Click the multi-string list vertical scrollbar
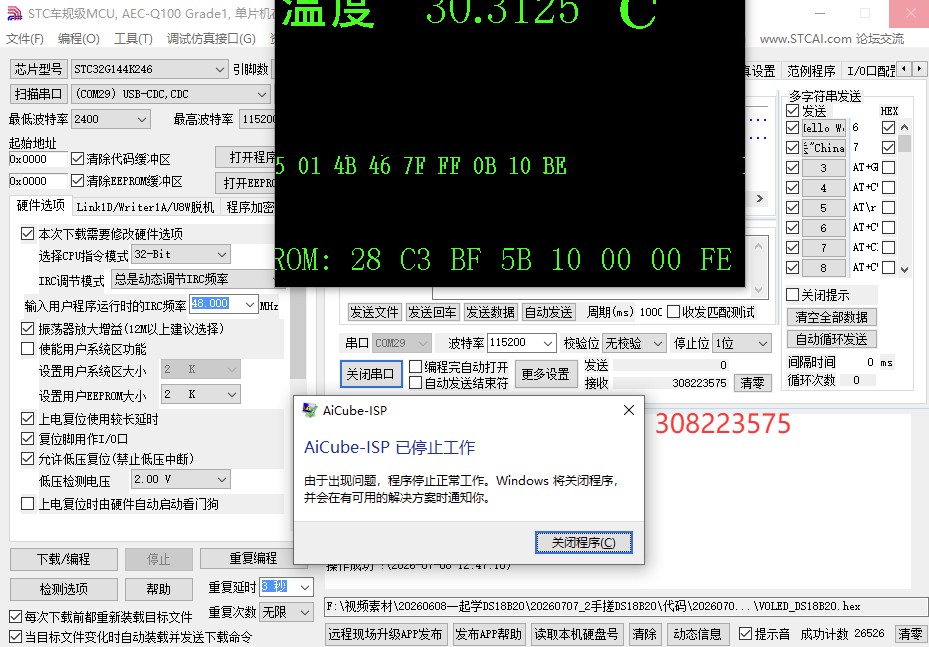The height and width of the screenshot is (647, 929). 904,198
